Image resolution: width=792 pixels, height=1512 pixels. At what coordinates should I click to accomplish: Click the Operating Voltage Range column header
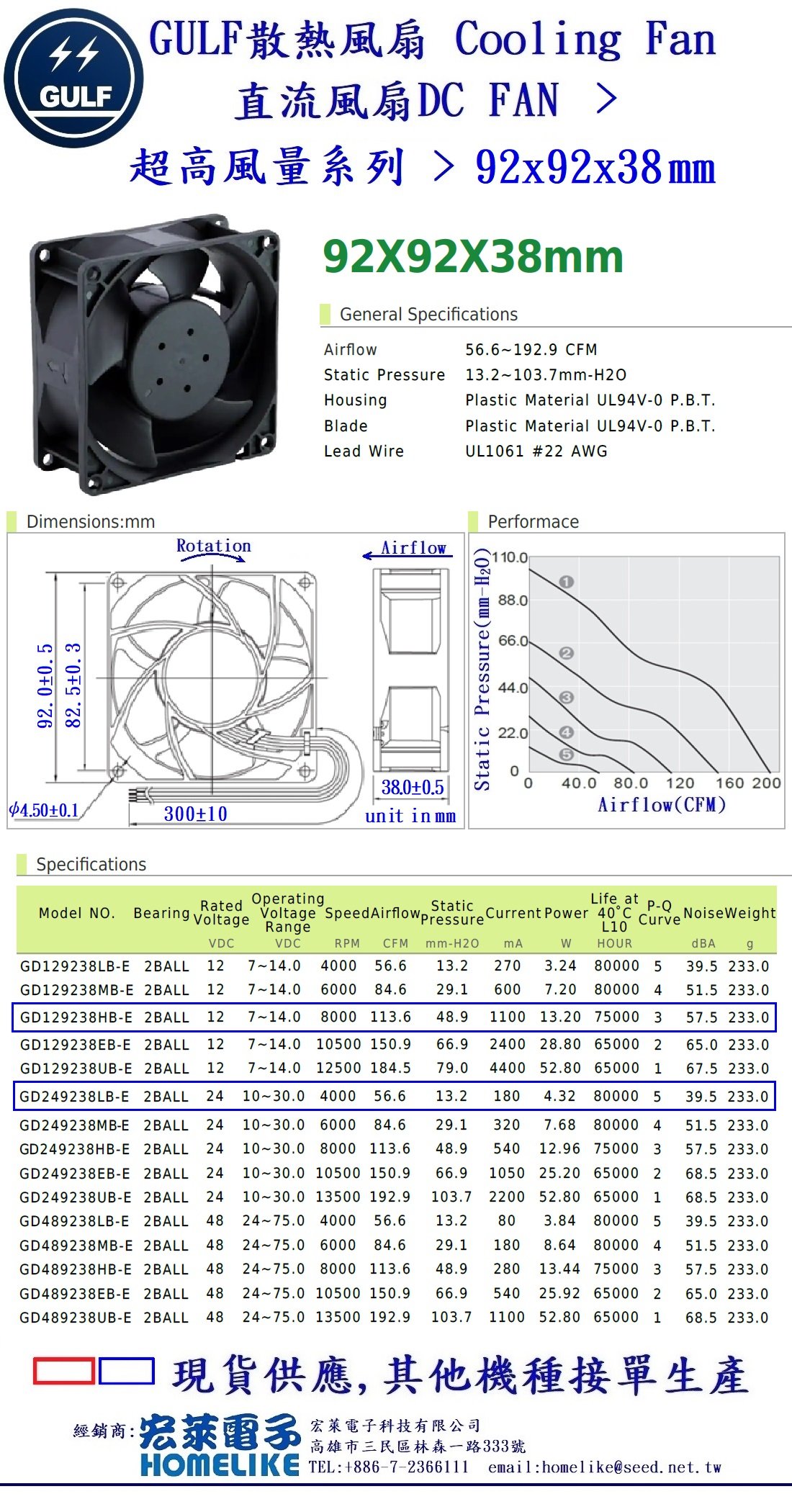pos(288,912)
